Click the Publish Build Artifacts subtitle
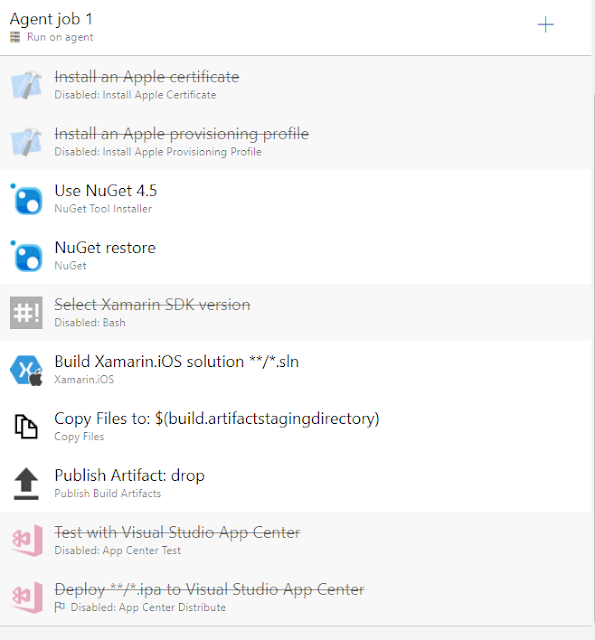 [x=108, y=493]
